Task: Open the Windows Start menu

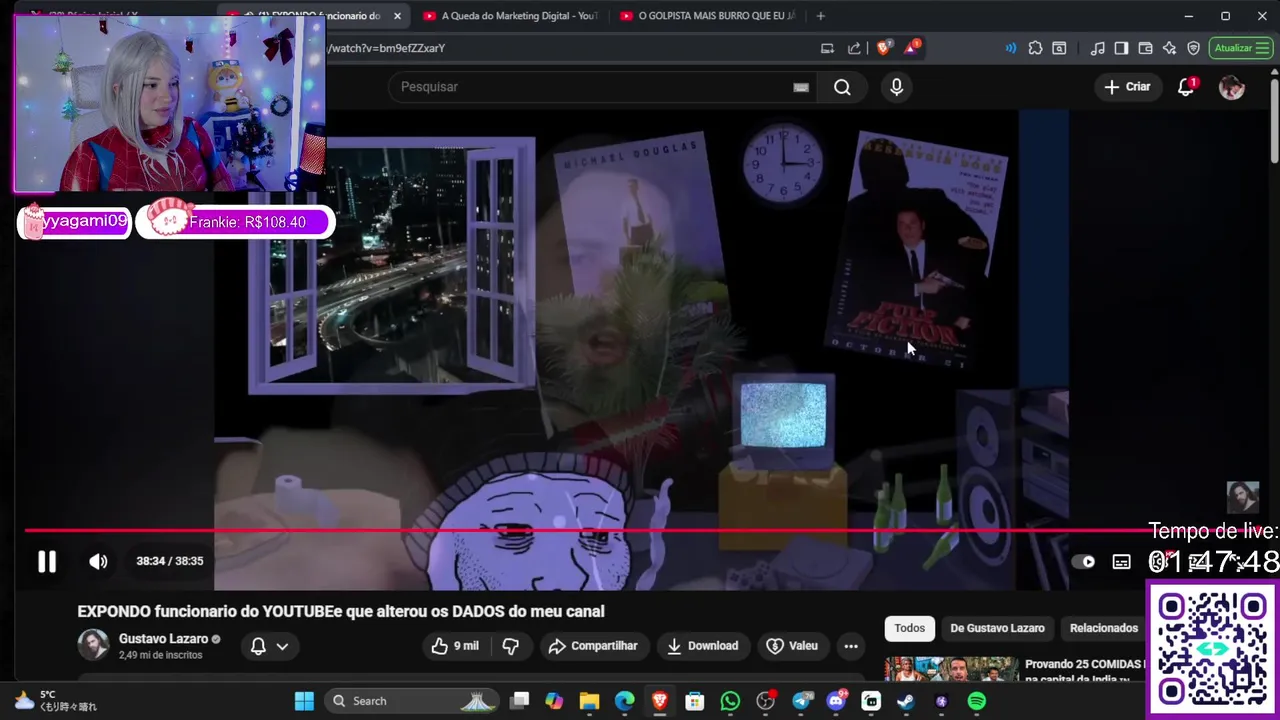Action: pyautogui.click(x=304, y=701)
